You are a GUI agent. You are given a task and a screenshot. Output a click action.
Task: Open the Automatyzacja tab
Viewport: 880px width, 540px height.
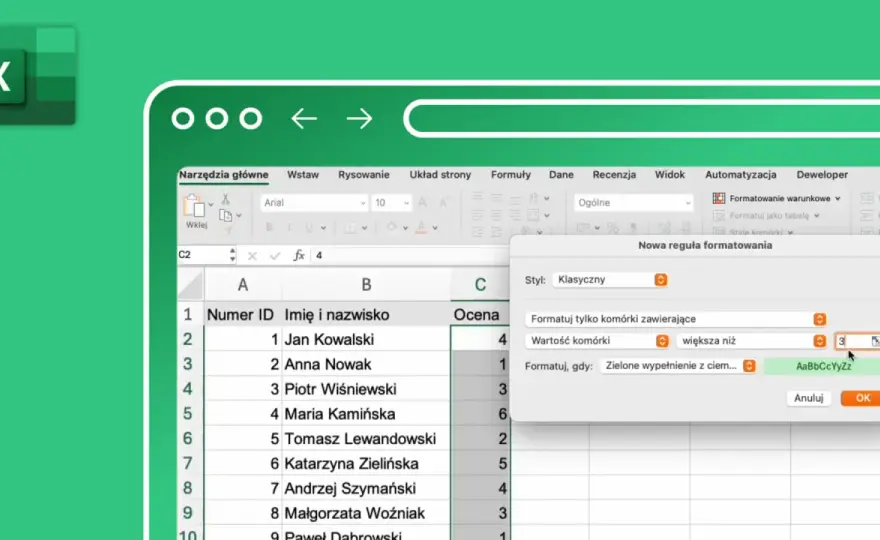click(x=741, y=175)
